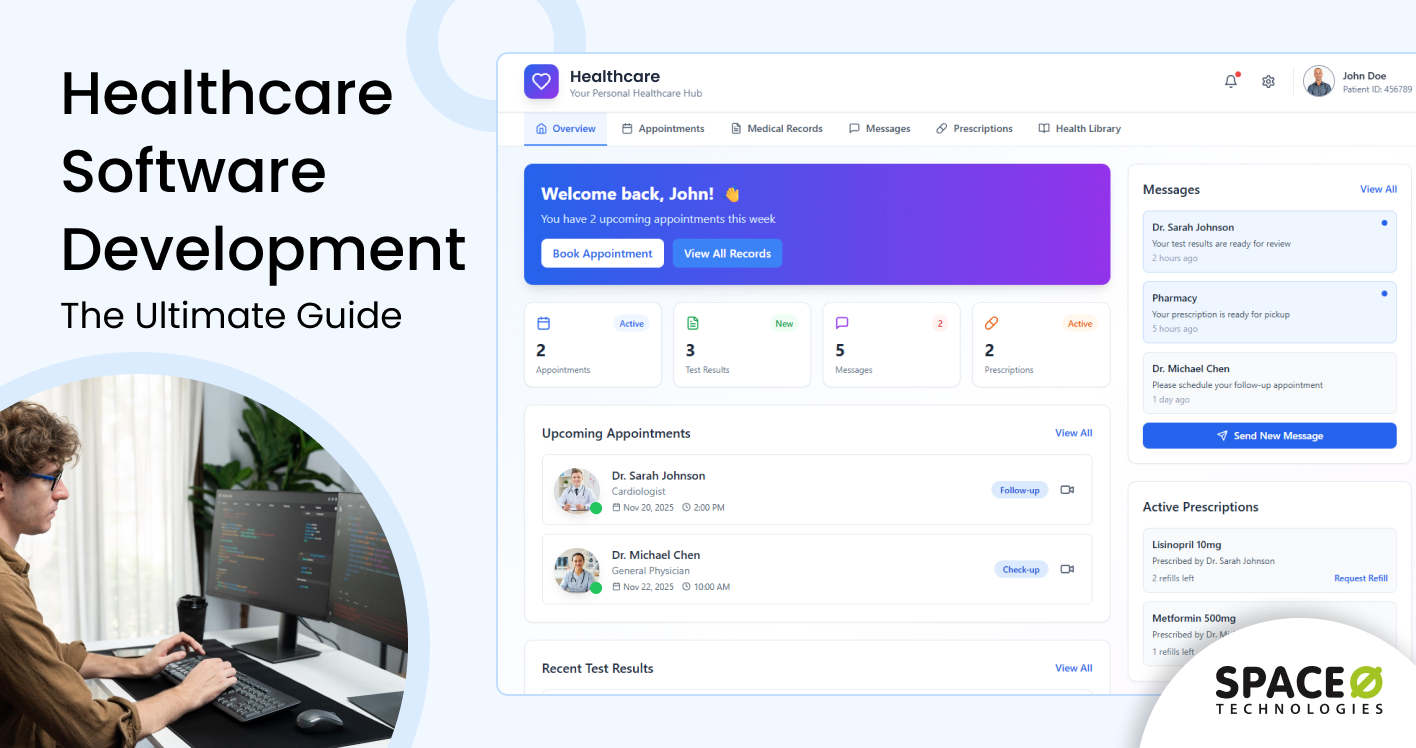1416x748 pixels.
Task: Click the View All Records button
Action: coord(727,254)
